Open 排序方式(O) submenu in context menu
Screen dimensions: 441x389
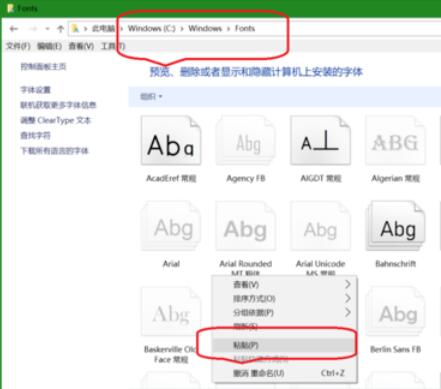(x=284, y=298)
